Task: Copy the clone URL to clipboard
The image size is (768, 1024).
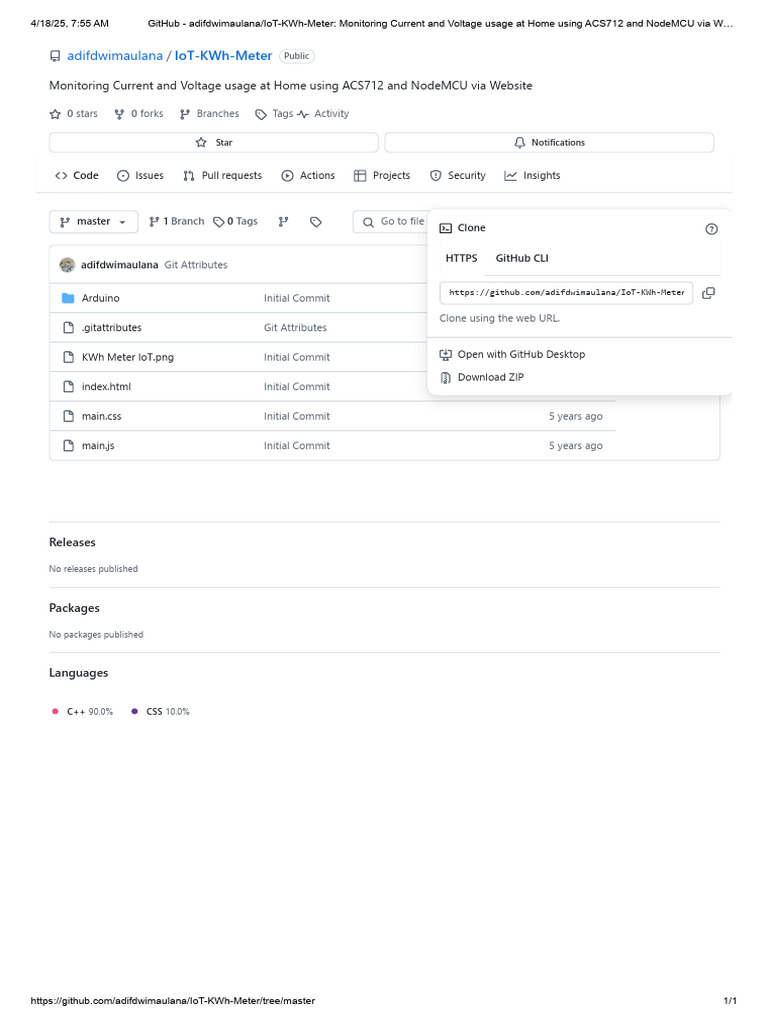Action: coord(709,293)
